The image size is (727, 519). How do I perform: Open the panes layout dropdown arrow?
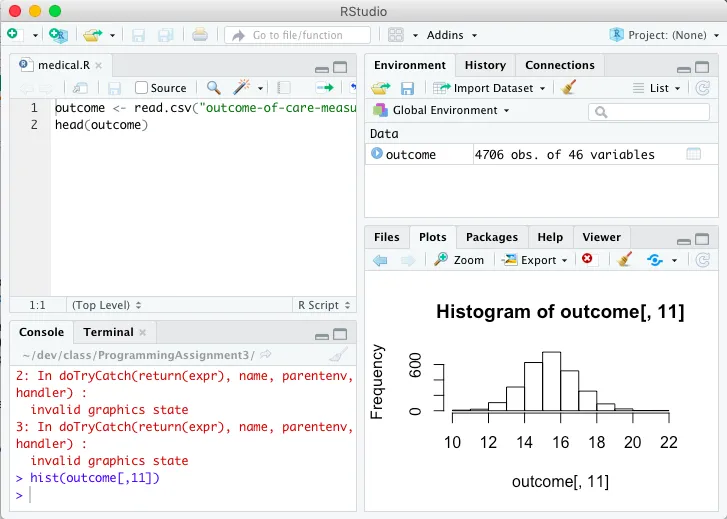(415, 35)
